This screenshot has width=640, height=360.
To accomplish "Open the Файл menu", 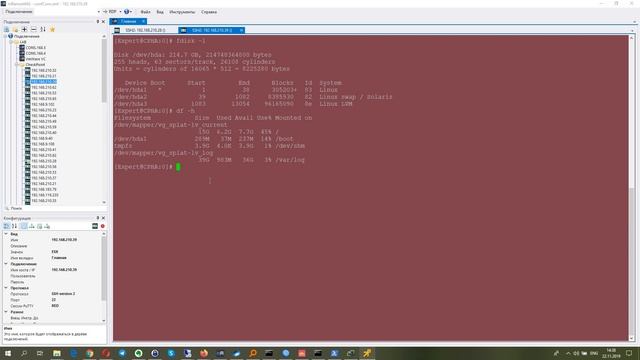I will tap(145, 12).
